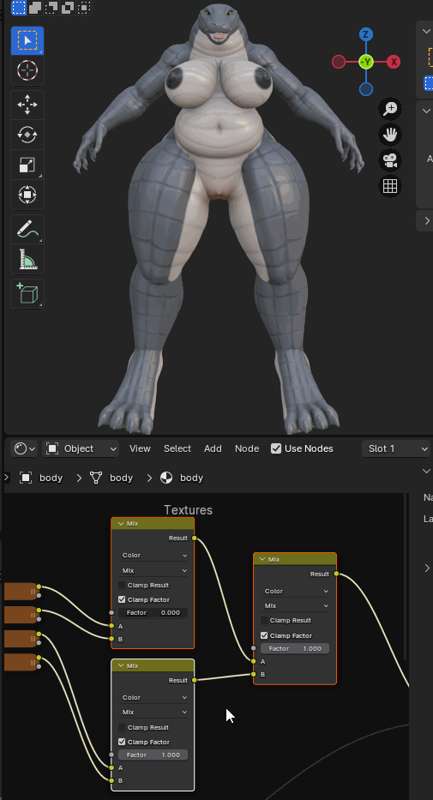Select the Transform tool

pyautogui.click(x=28, y=194)
